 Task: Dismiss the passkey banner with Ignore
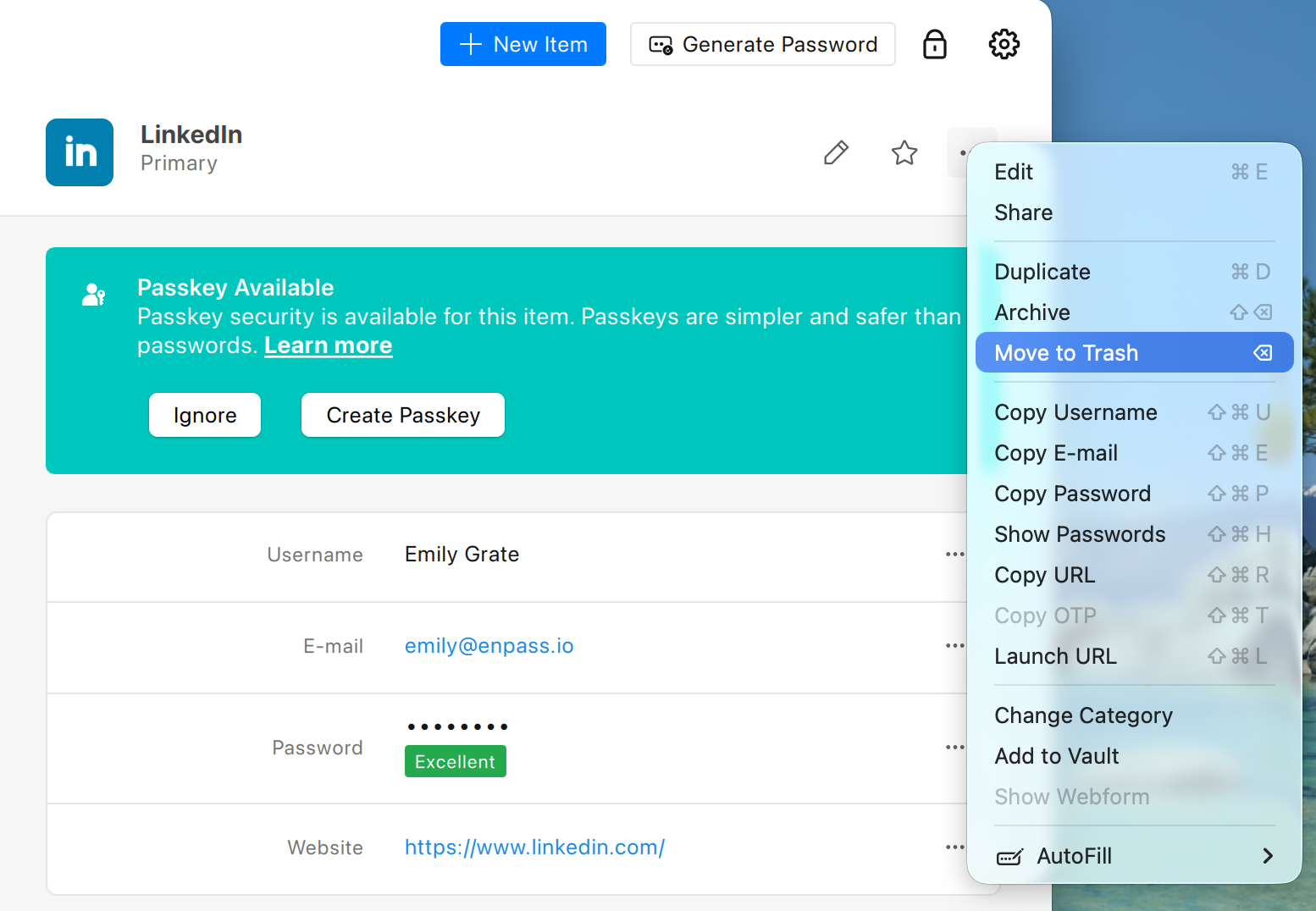(x=205, y=415)
